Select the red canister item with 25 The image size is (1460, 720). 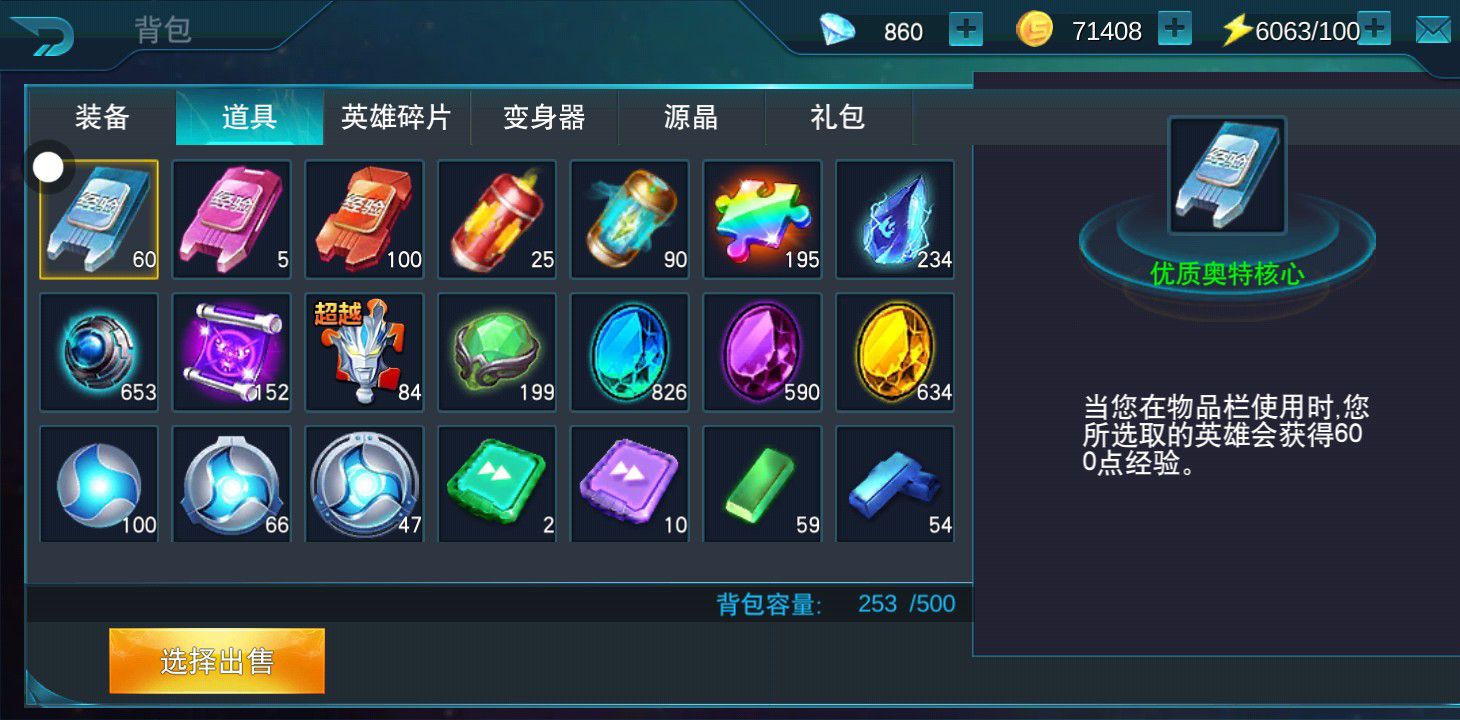(497, 219)
